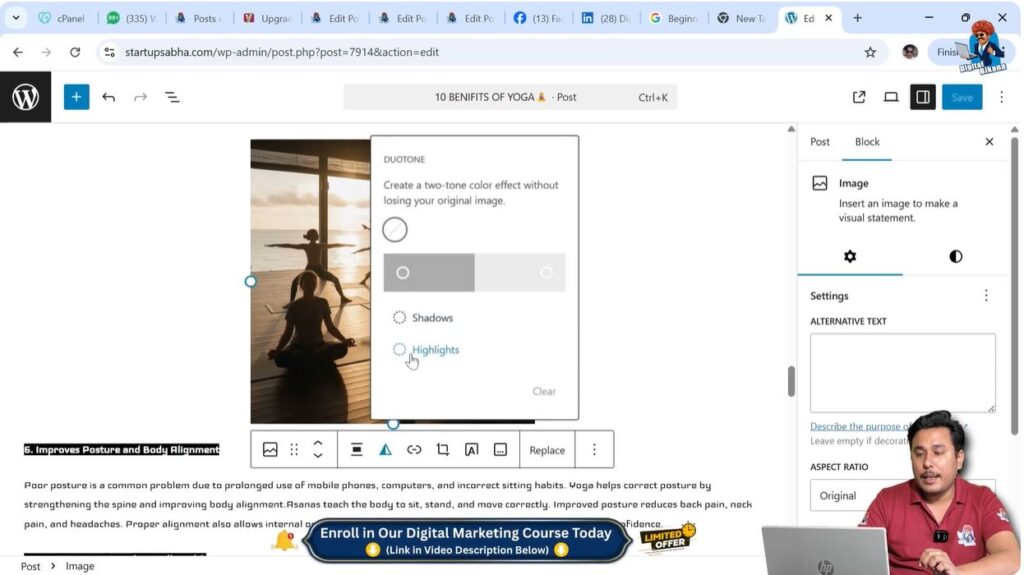The width and height of the screenshot is (1024, 575).
Task: Toggle the settings sidebar icon
Action: tap(923, 97)
